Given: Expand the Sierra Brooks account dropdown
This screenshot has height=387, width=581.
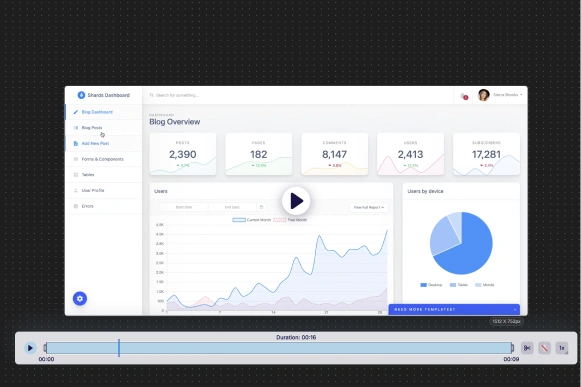Looking at the screenshot, I should click(508, 95).
